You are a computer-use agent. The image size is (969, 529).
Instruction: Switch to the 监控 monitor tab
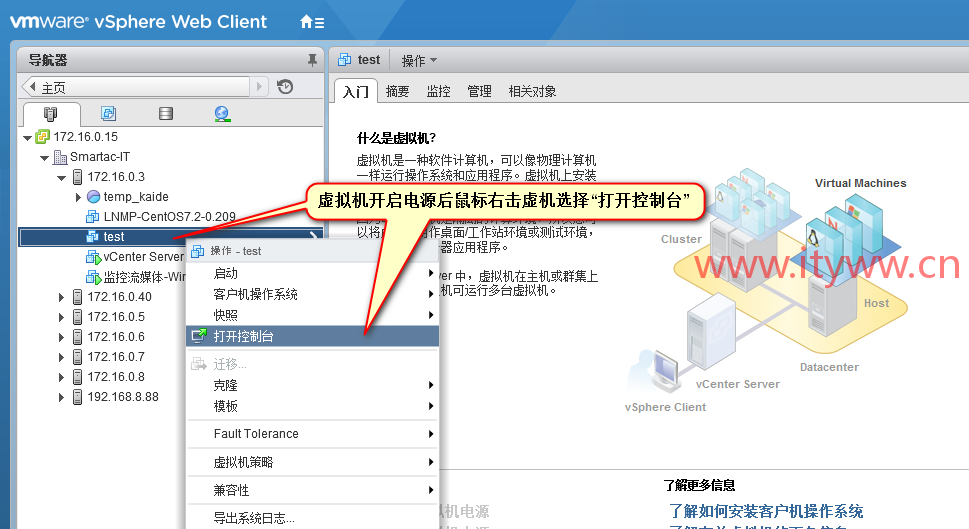(x=439, y=91)
